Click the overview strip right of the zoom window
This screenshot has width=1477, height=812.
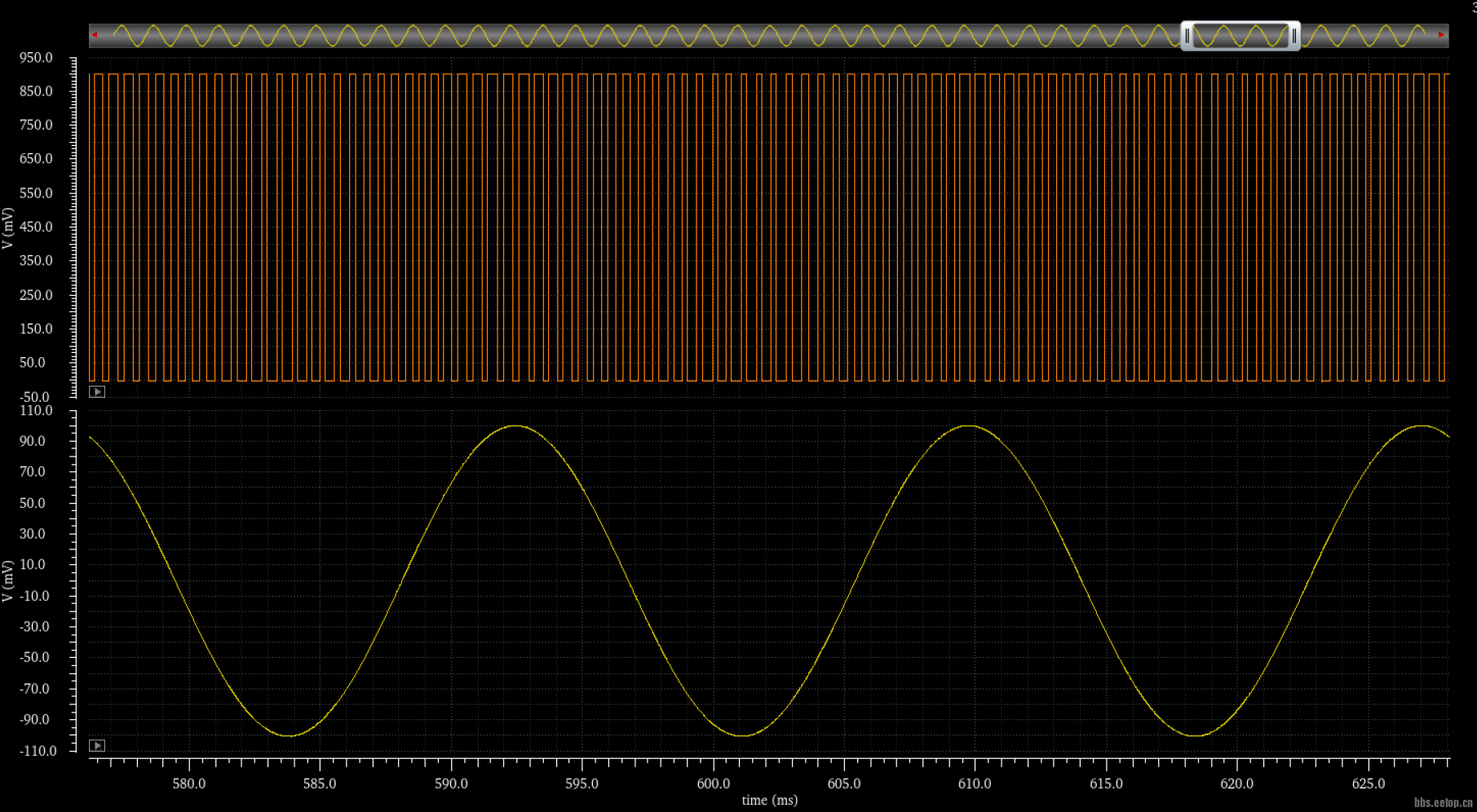point(1370,36)
